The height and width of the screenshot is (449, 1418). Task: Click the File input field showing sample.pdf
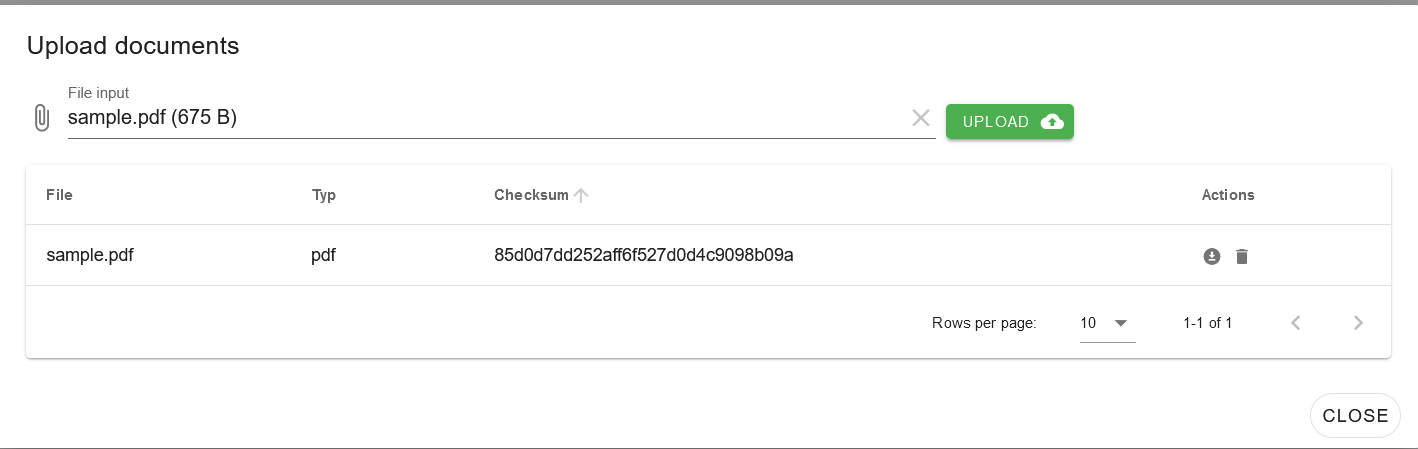point(487,118)
